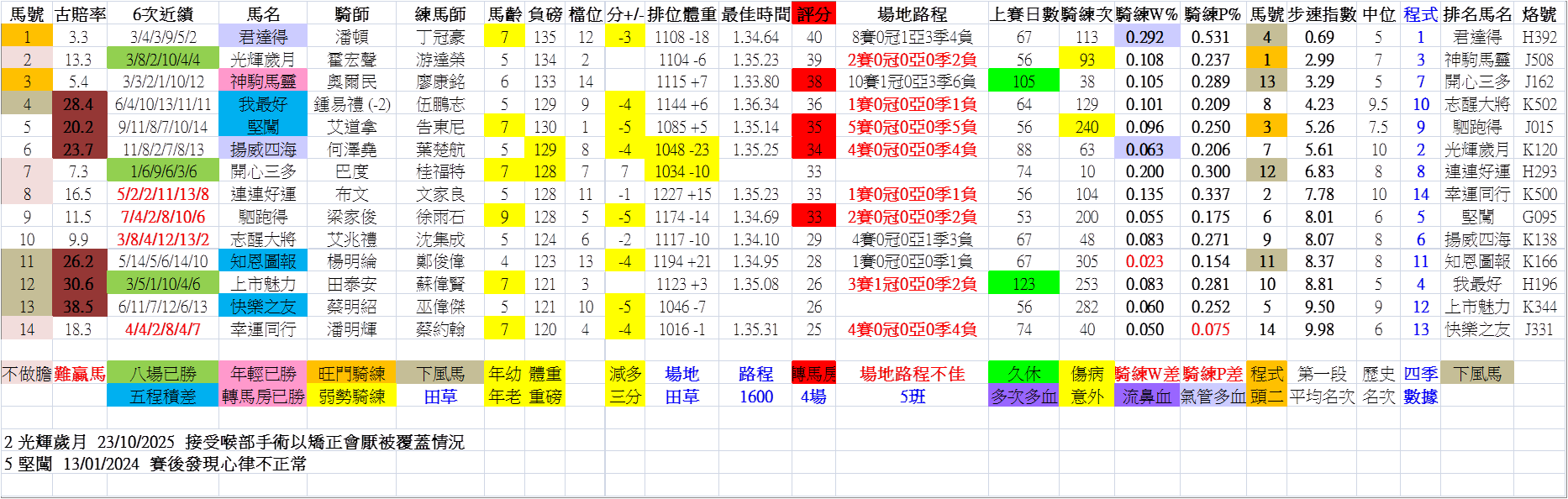Select horse name cell 君達得

click(x=263, y=37)
